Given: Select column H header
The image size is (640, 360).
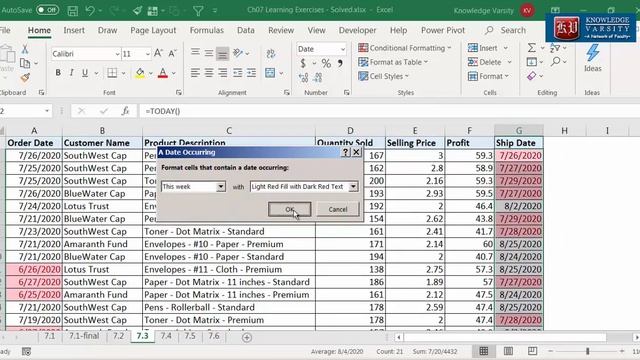Looking at the screenshot, I should (564, 131).
